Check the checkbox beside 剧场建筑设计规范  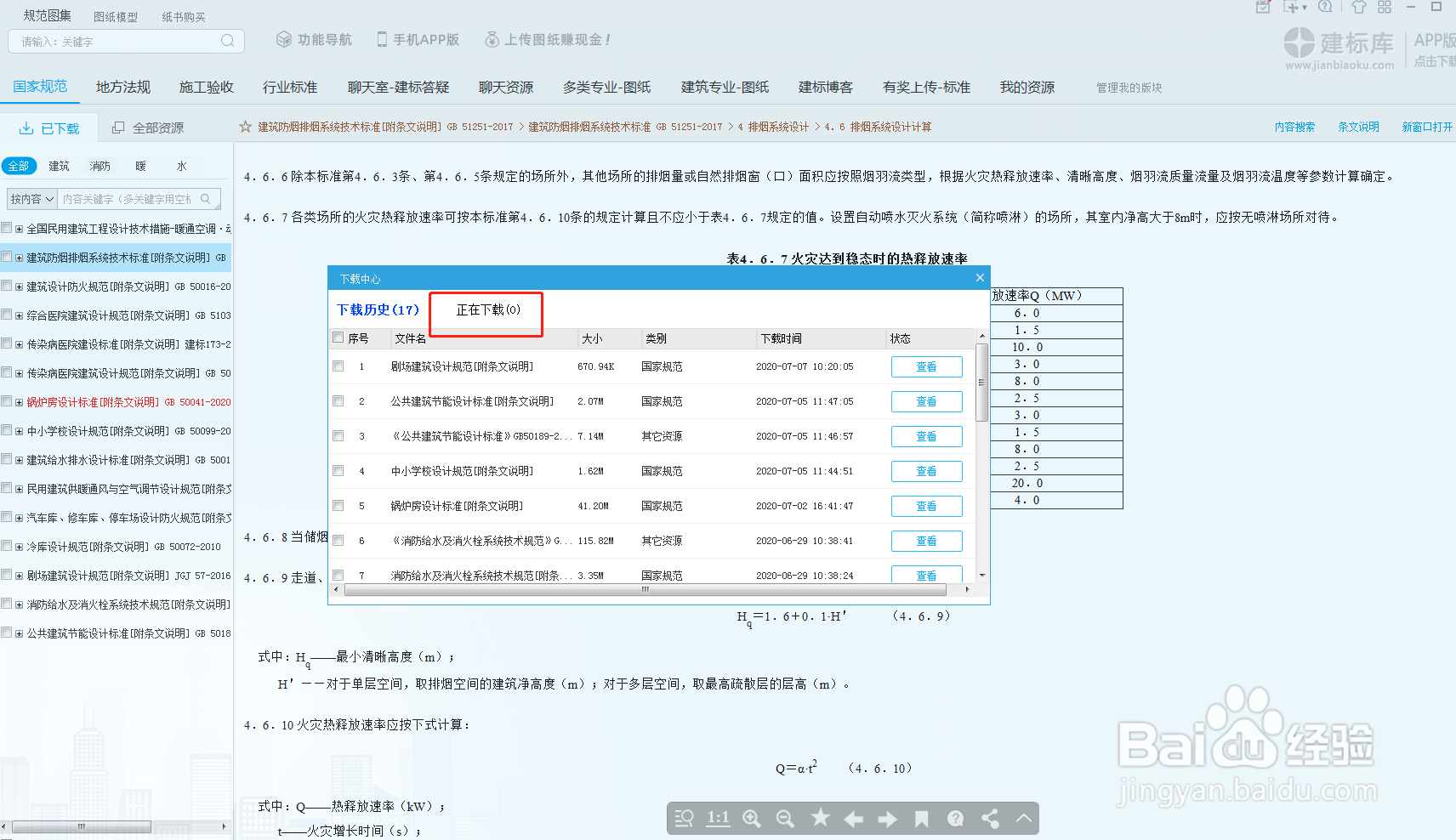tap(338, 366)
